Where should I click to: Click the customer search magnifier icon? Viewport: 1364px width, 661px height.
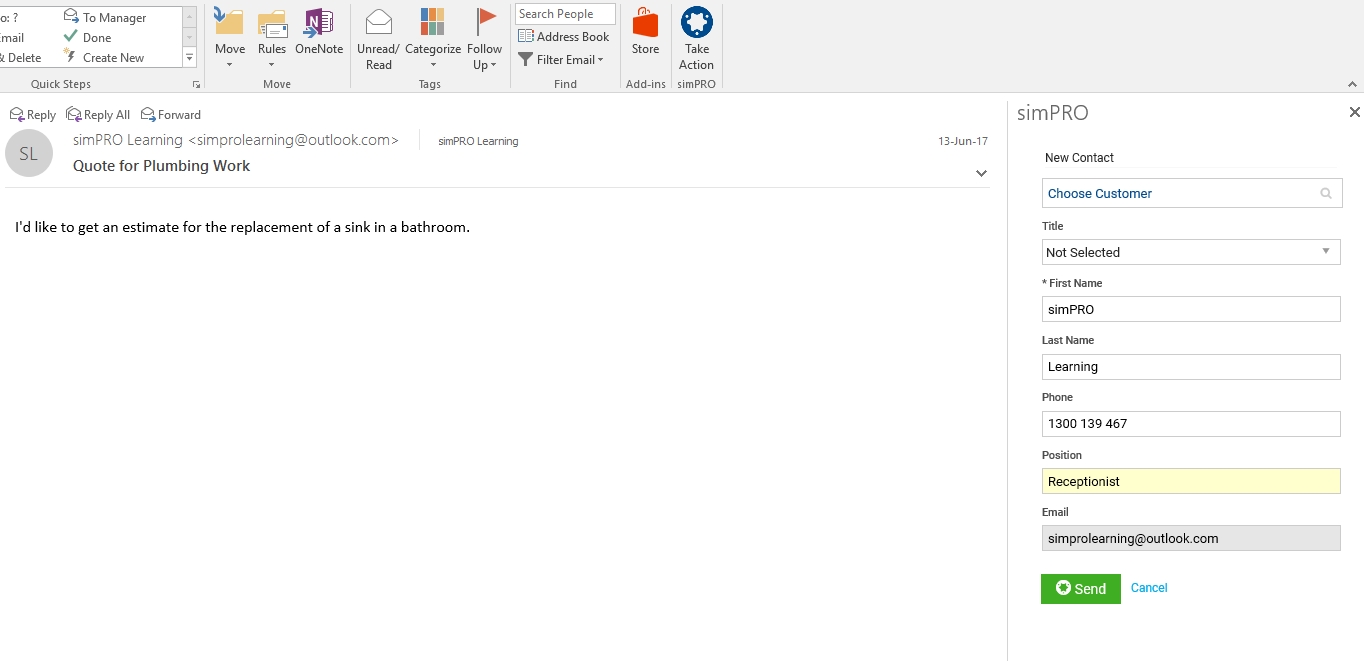1326,194
